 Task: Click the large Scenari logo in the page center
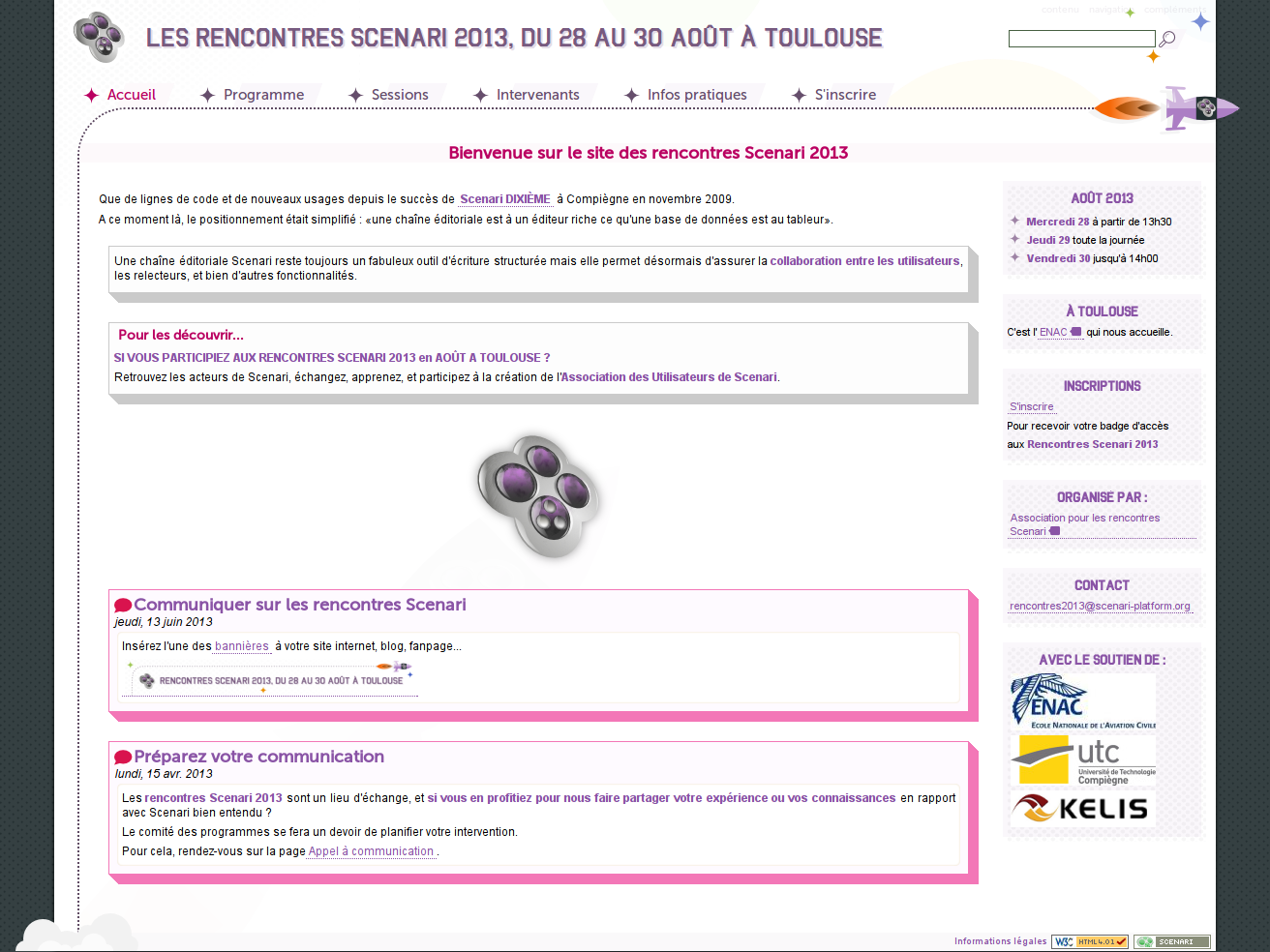(x=538, y=495)
